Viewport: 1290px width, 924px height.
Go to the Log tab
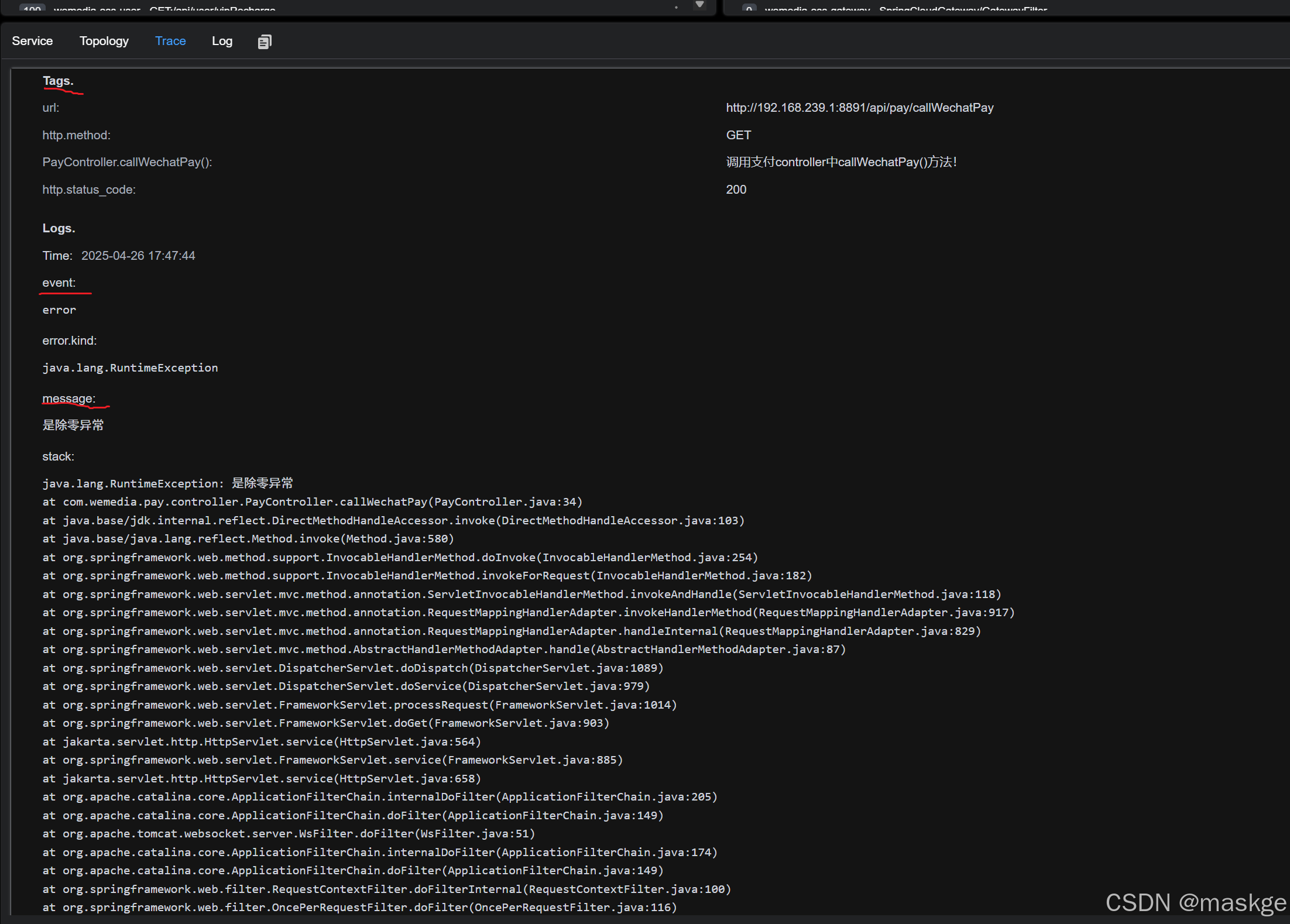pyautogui.click(x=222, y=41)
